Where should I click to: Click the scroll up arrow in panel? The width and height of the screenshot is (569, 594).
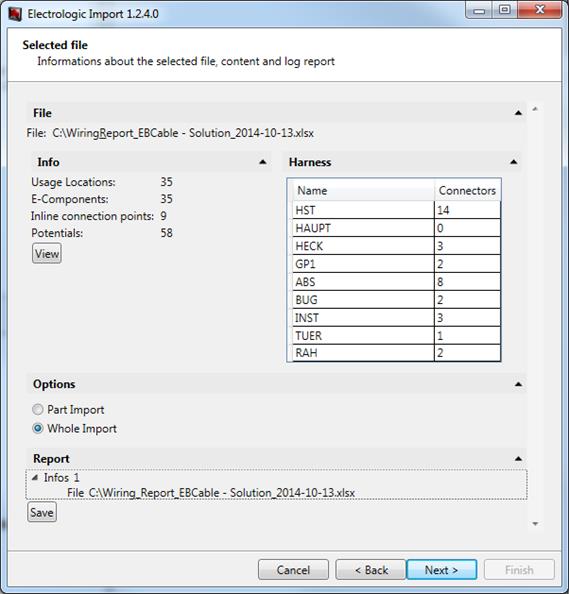coord(535,109)
